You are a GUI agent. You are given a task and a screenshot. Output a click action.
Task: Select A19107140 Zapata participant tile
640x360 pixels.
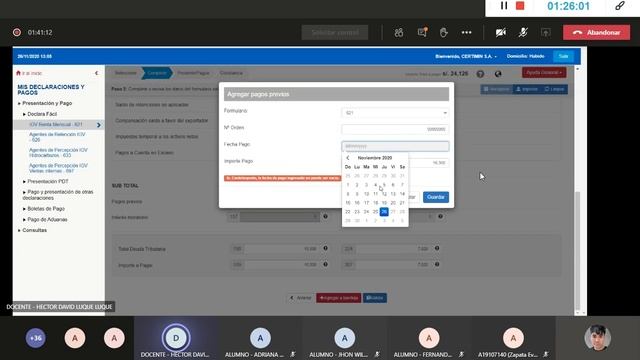coord(513,338)
